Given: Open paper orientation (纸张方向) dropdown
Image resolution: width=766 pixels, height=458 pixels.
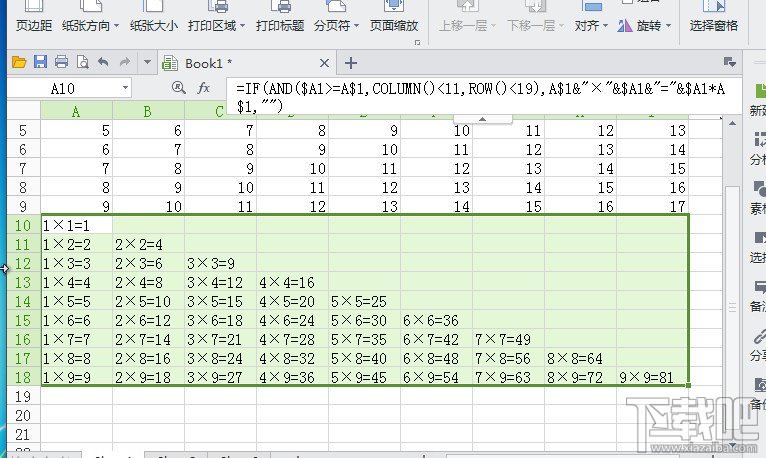Looking at the screenshot, I should (90, 17).
